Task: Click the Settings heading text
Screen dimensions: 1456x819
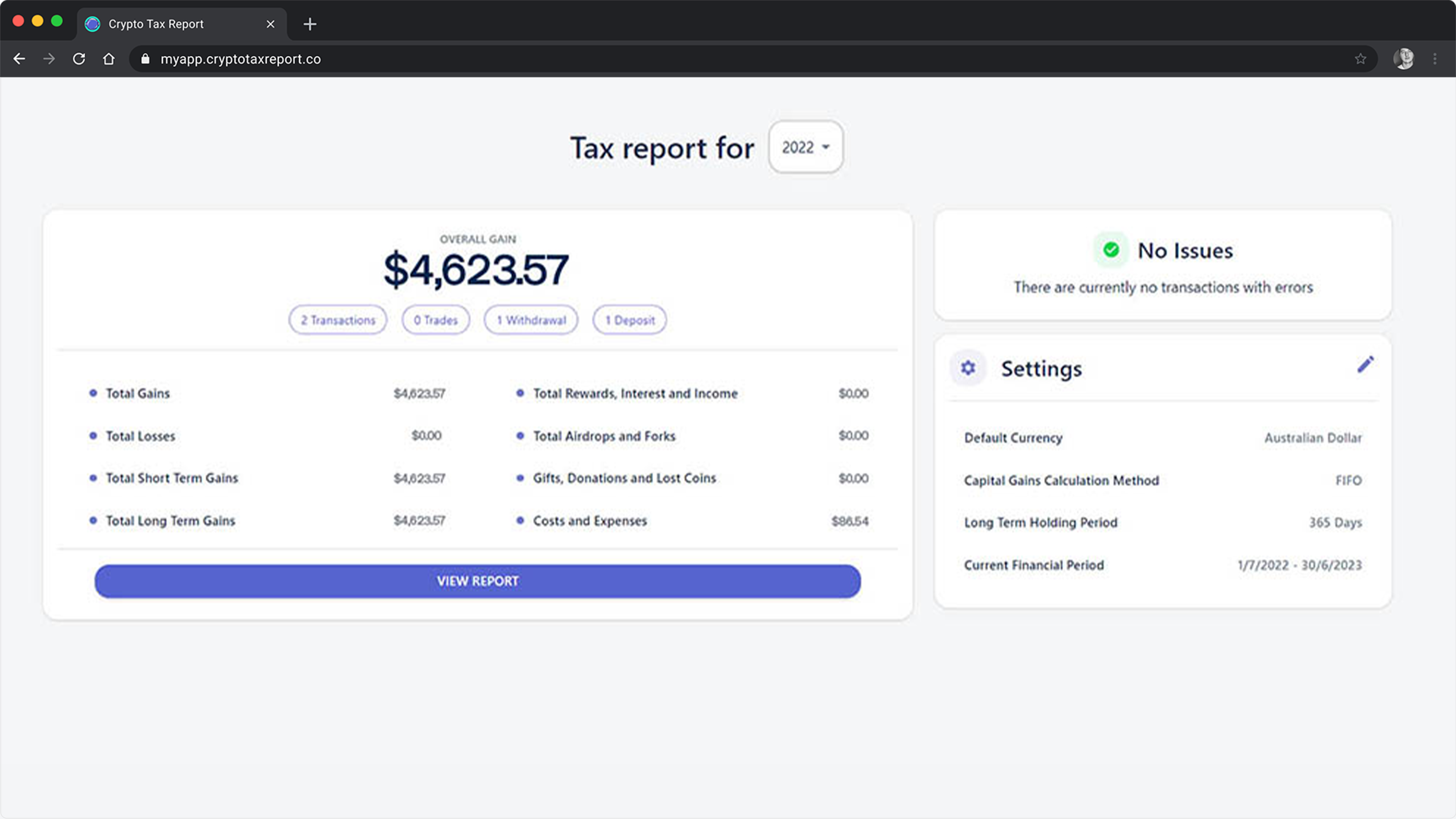Action: click(1042, 369)
